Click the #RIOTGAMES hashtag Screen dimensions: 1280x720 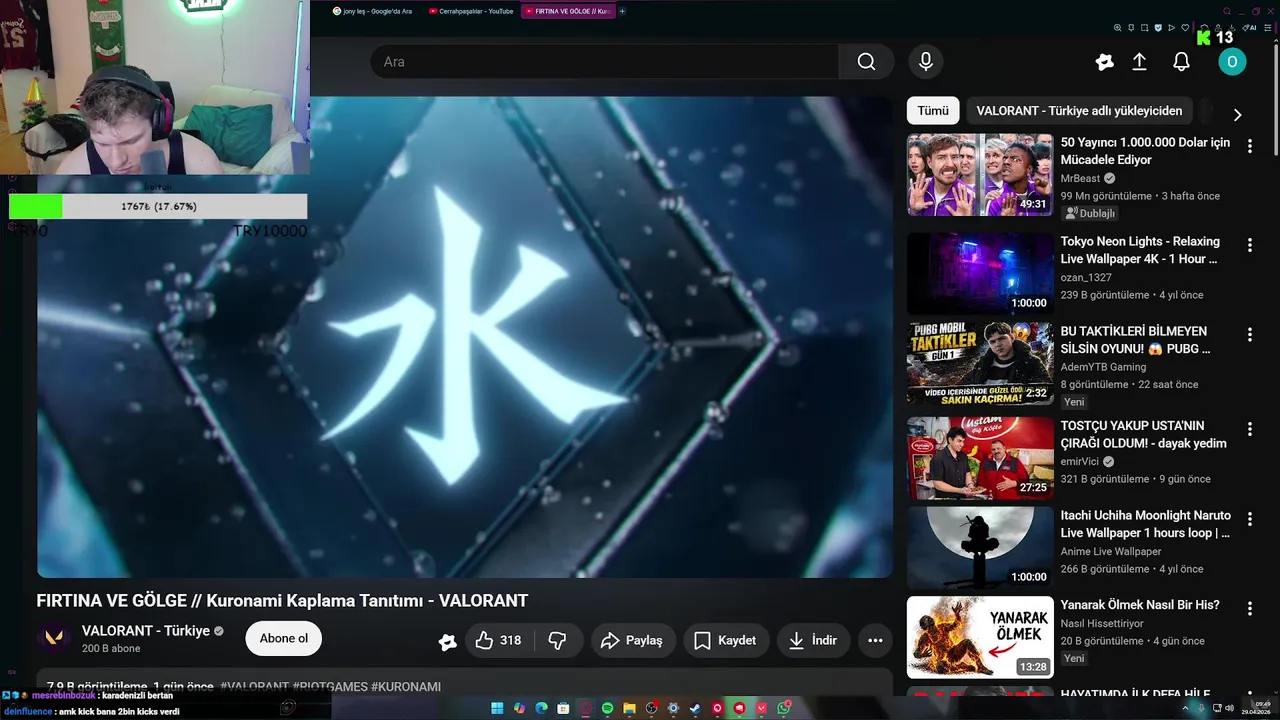click(x=330, y=687)
